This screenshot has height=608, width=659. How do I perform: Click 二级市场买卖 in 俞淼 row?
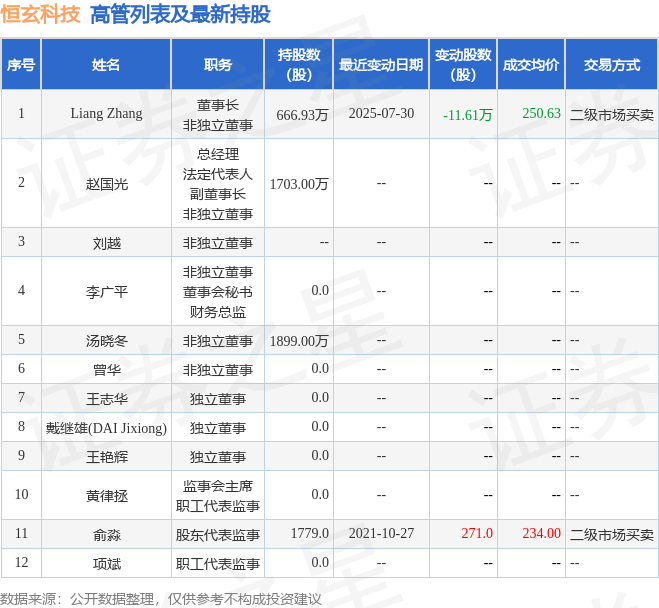[612, 535]
